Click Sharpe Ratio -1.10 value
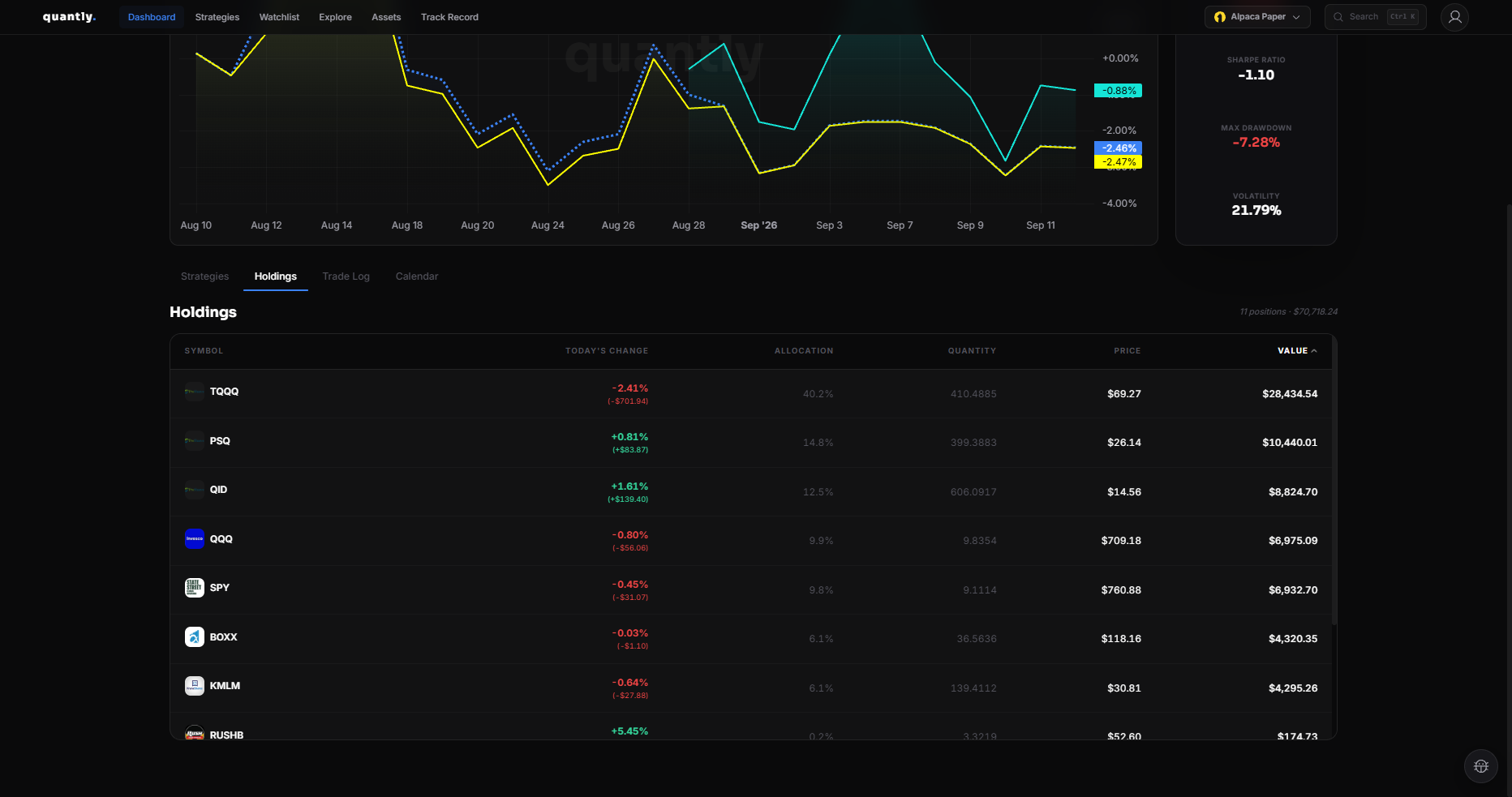The height and width of the screenshot is (797, 1512). [1256, 75]
